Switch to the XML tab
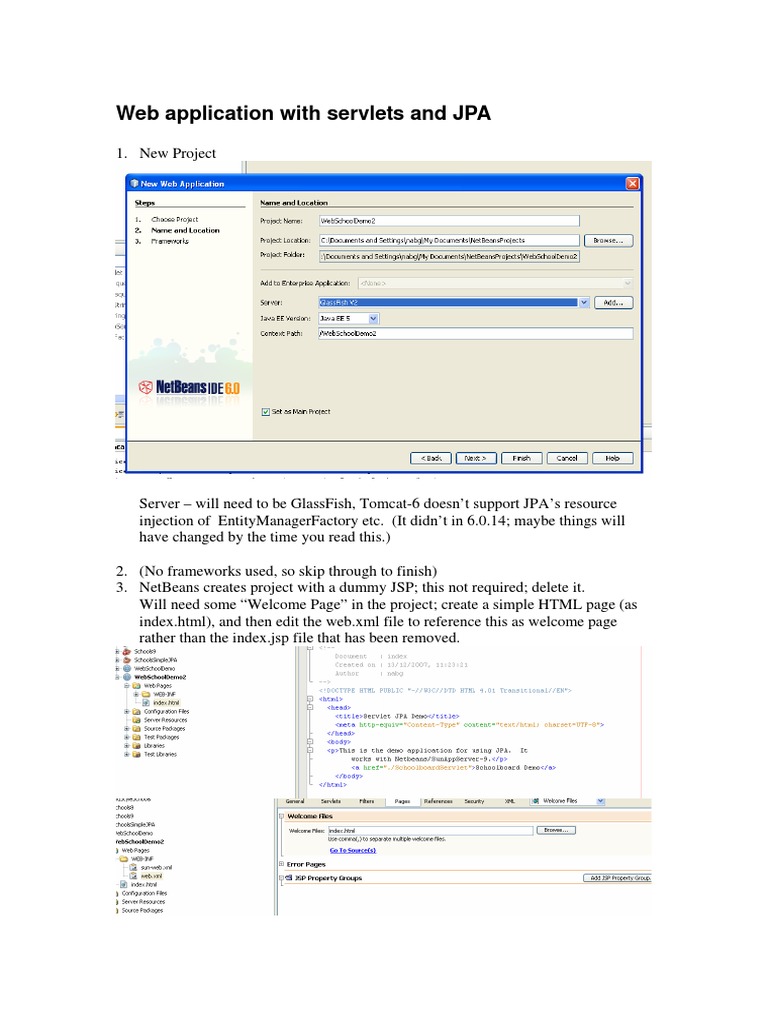Viewport: 768px width, 1024px height. [509, 801]
